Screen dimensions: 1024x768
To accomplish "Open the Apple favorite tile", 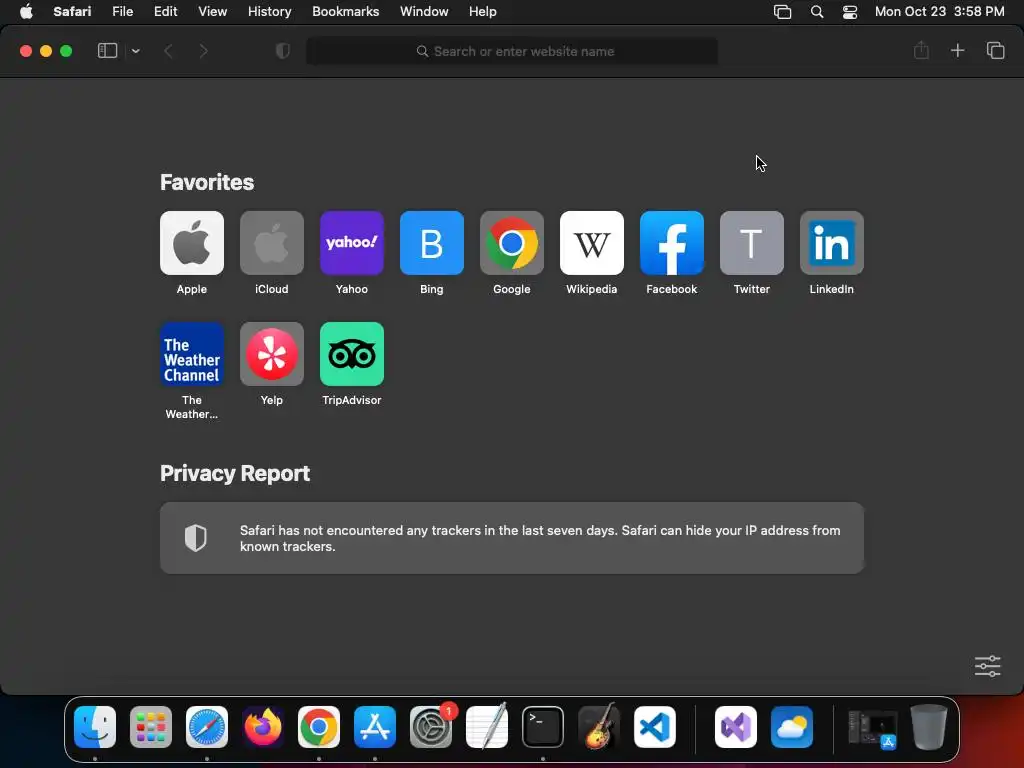I will tap(191, 243).
